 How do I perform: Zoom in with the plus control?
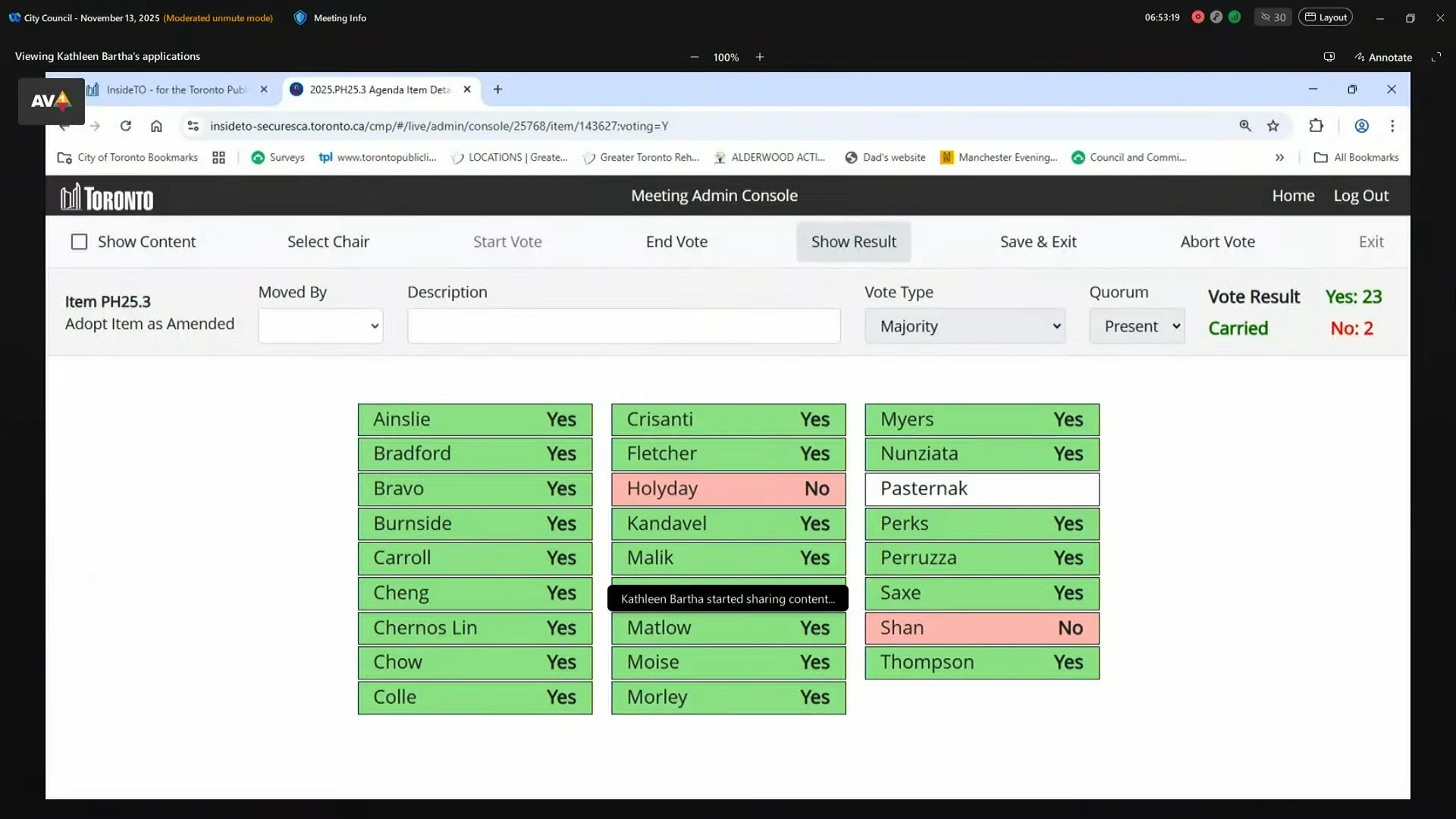tap(760, 57)
